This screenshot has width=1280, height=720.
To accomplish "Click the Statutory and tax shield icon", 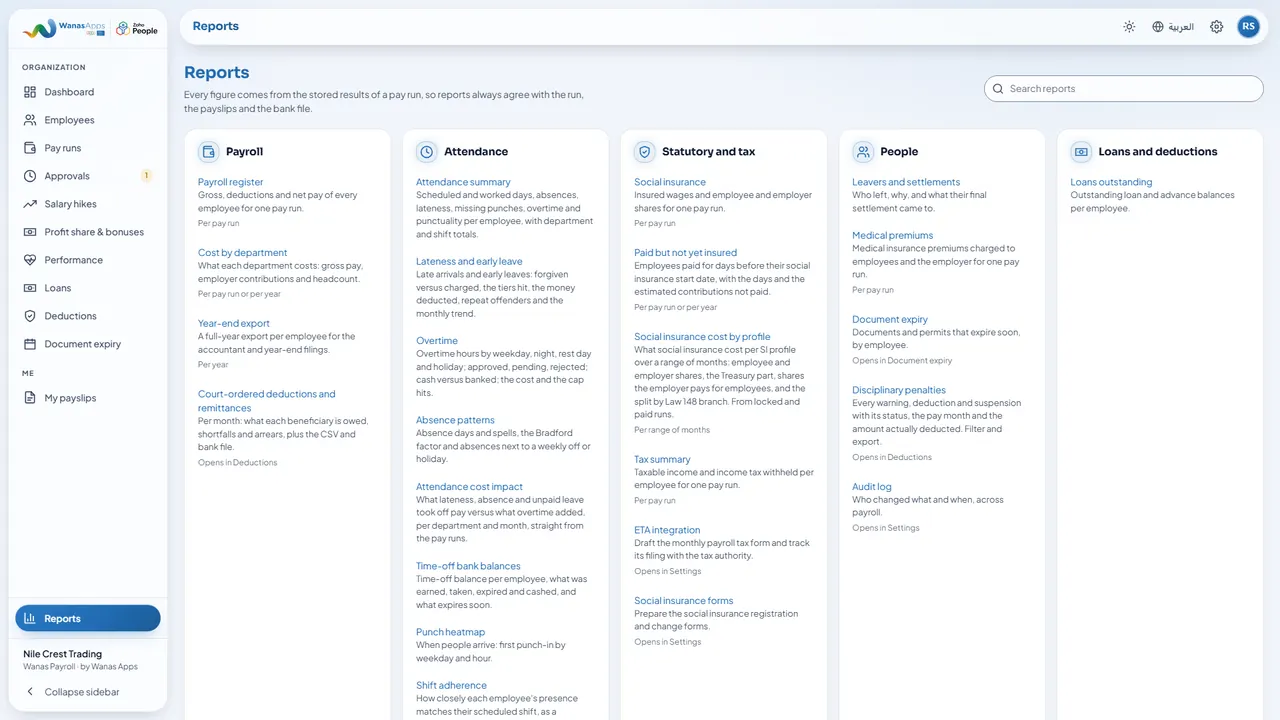I will 645,152.
